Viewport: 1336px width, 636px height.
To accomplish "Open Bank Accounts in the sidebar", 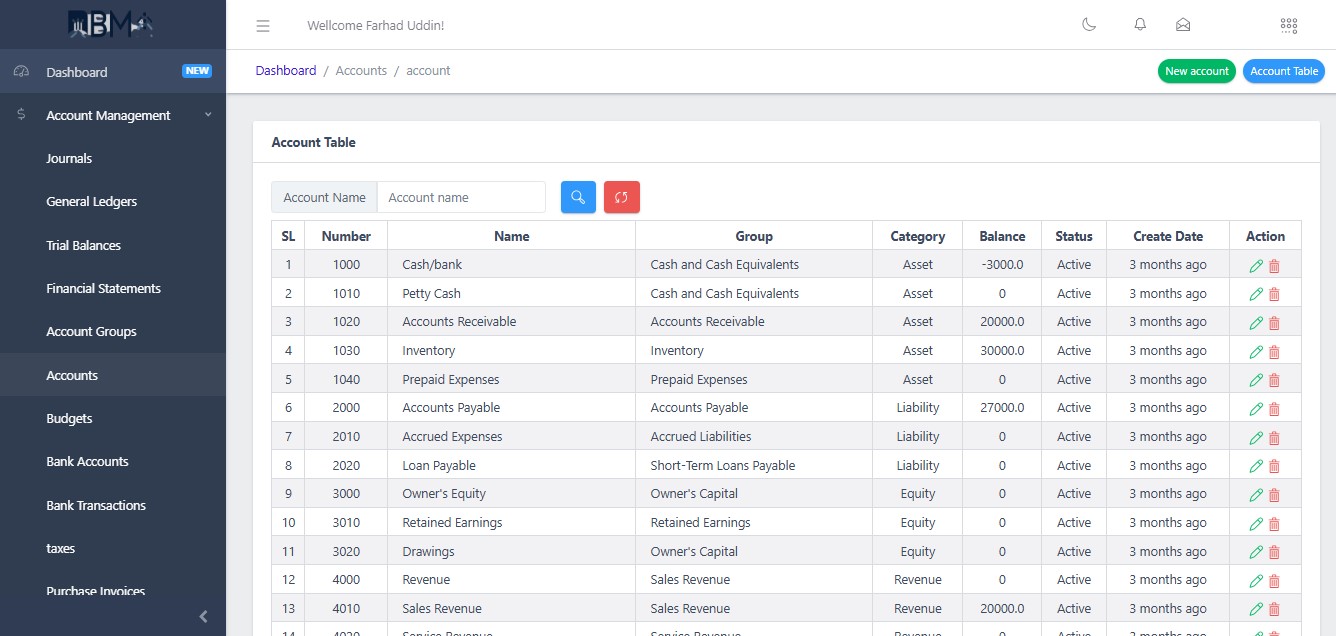I will (x=113, y=461).
